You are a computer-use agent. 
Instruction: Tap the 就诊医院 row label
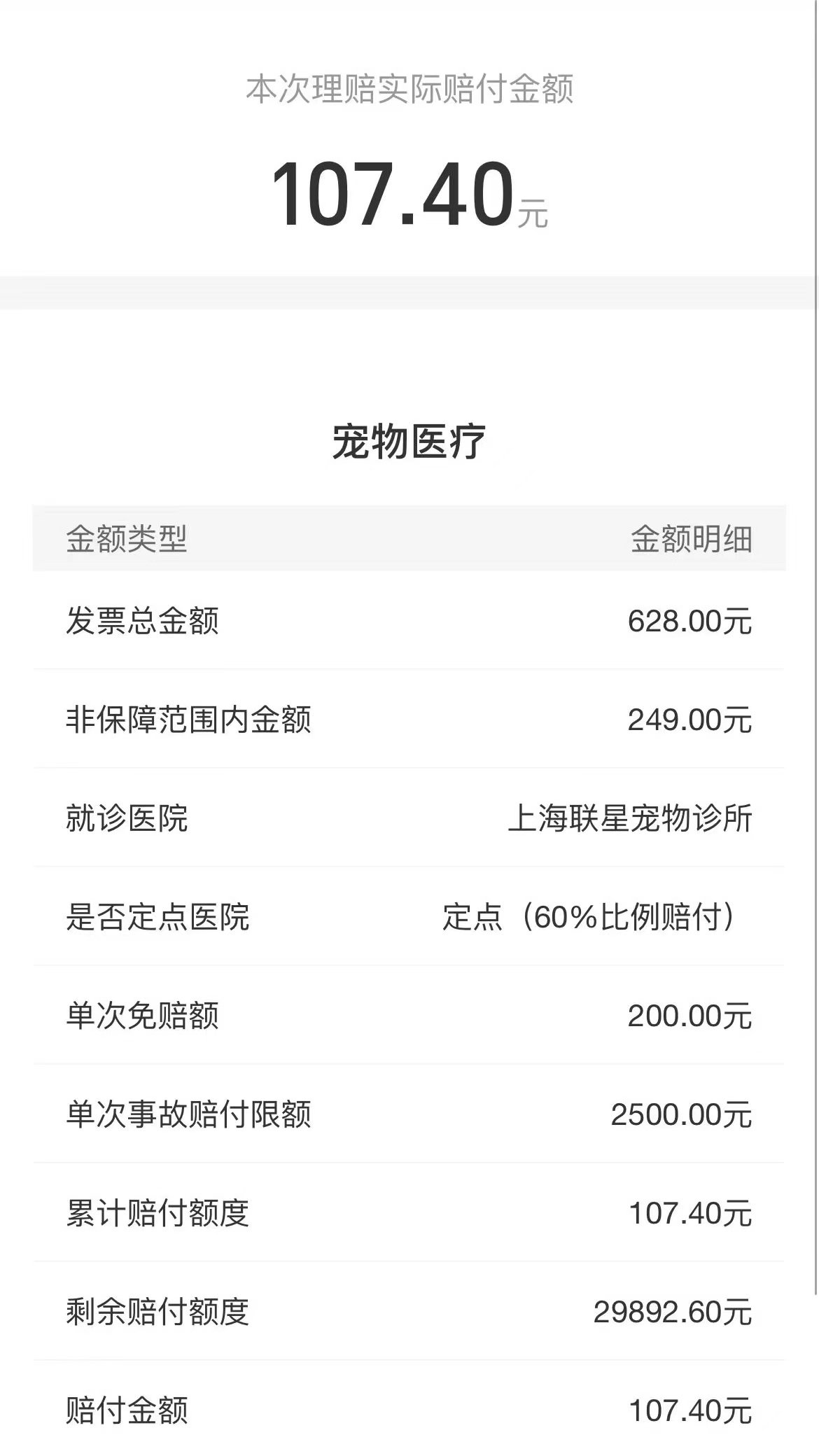coord(127,818)
